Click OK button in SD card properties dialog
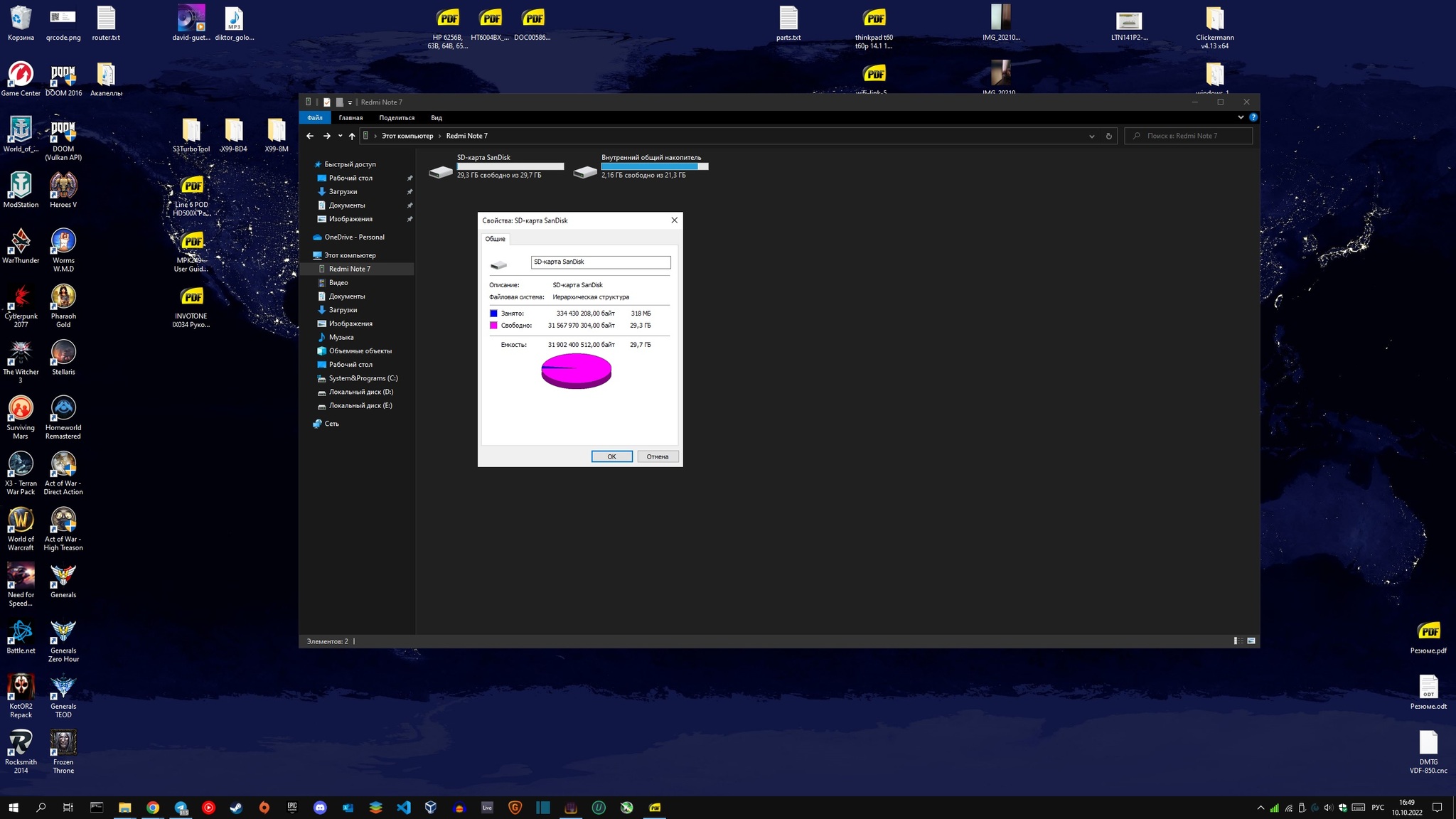This screenshot has width=1456, height=819. [x=612, y=456]
